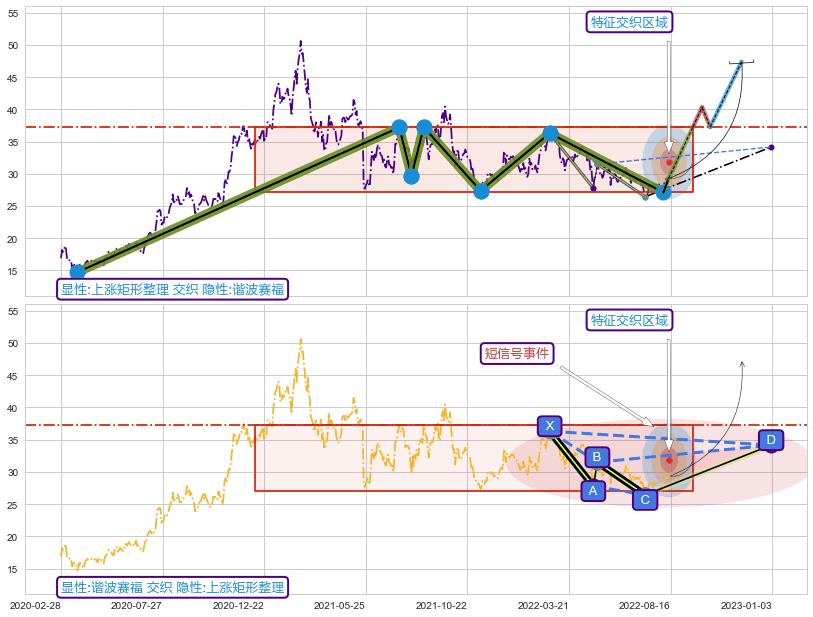Click the X harmonic point marker
813x617 pixels.
(549, 426)
